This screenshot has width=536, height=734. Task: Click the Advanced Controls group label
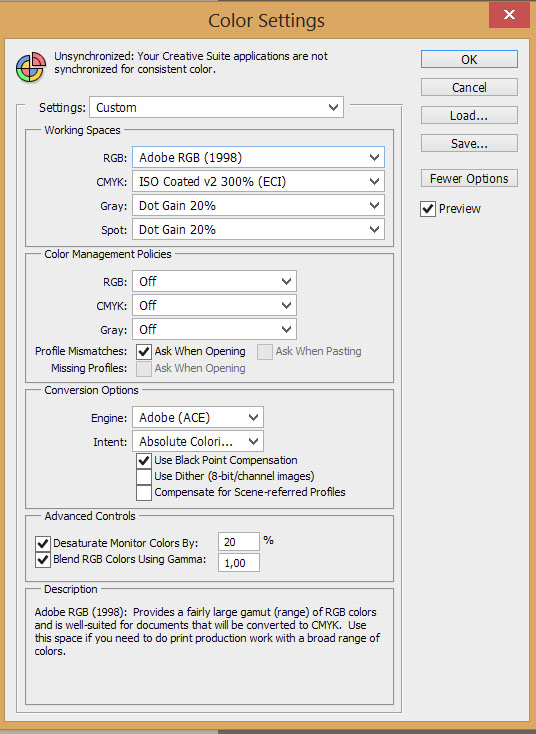tap(90, 516)
